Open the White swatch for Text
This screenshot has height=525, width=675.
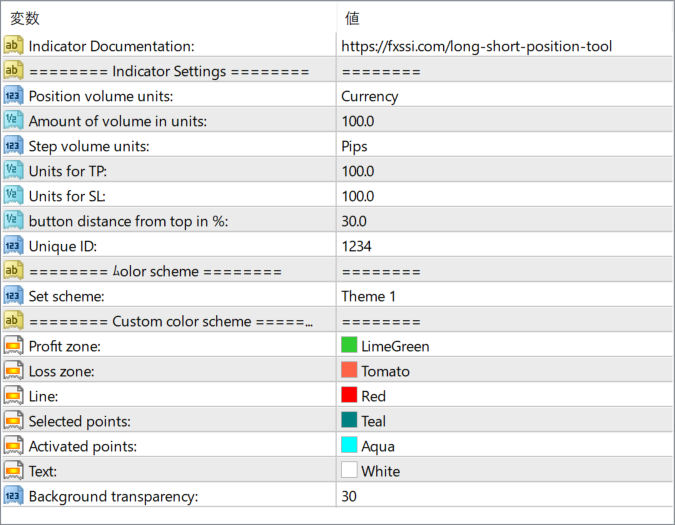point(349,470)
